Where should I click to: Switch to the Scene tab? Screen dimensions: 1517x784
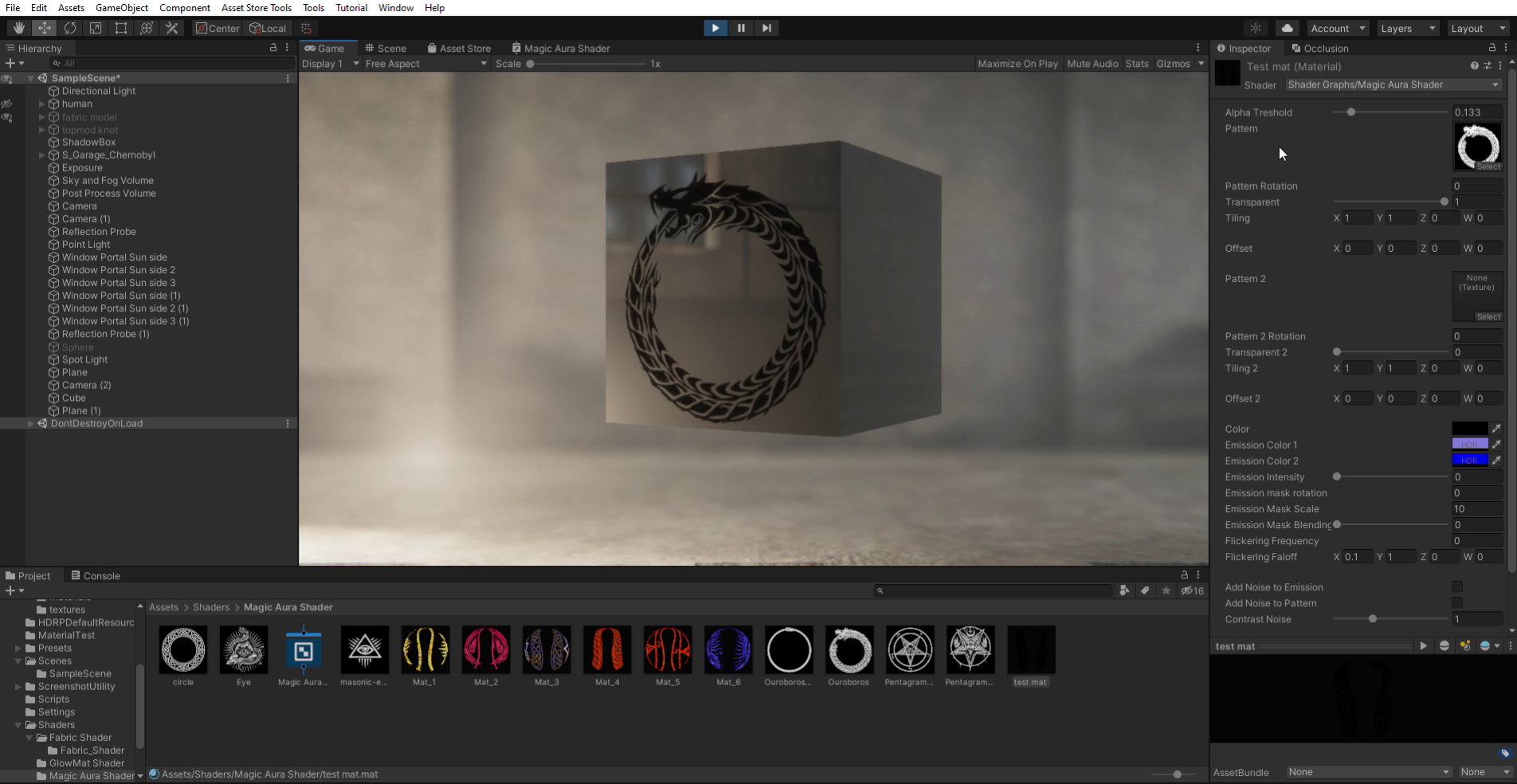pos(385,48)
